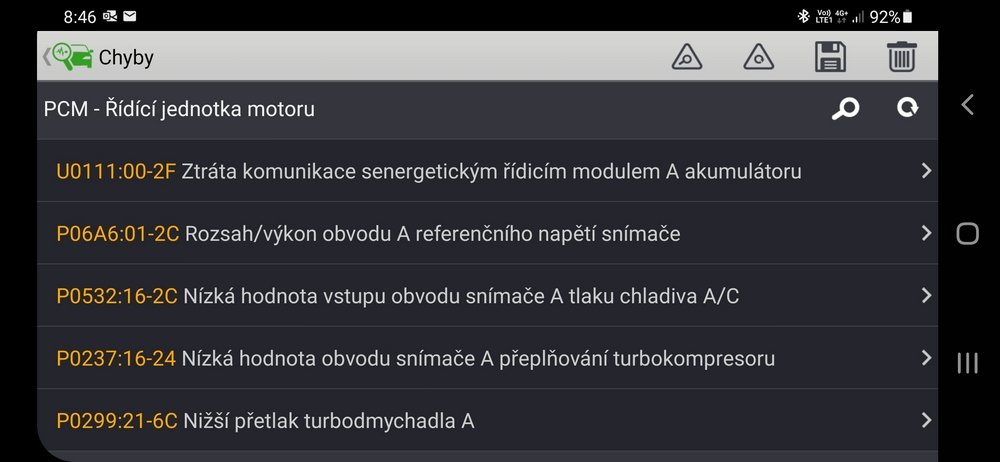Tap the Chyby screen title

click(126, 58)
